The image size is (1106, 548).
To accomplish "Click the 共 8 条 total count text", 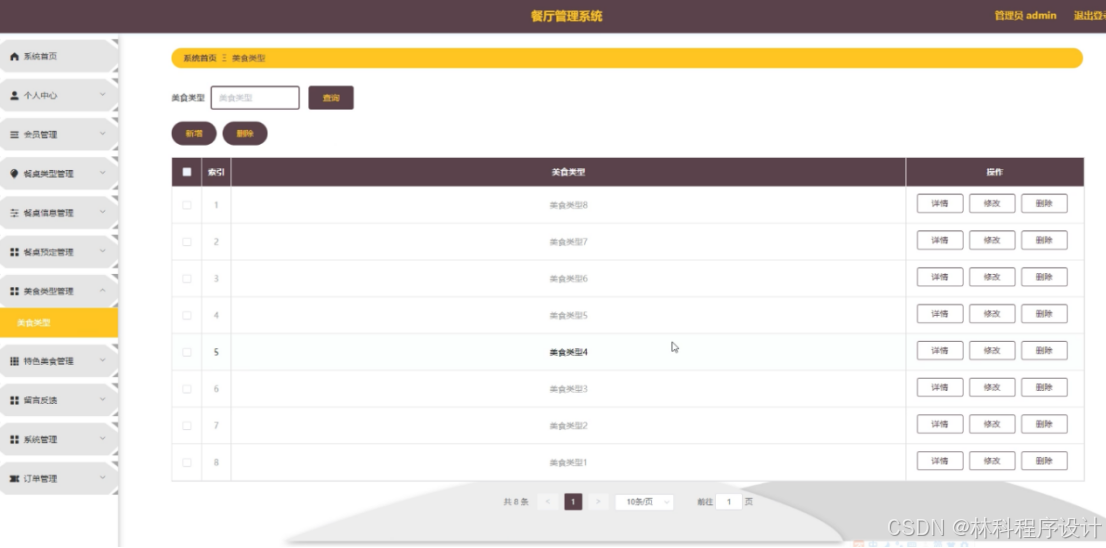I will 516,502.
